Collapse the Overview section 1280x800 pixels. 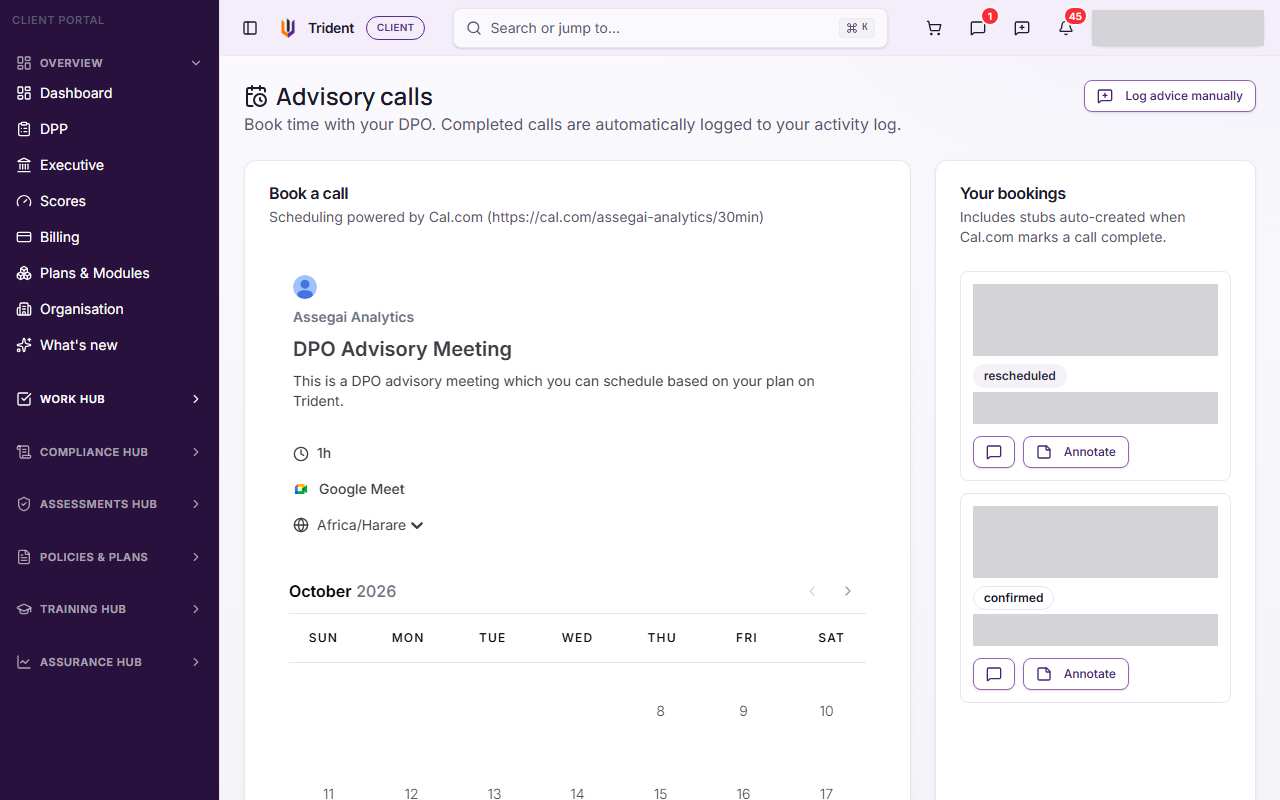109,63
